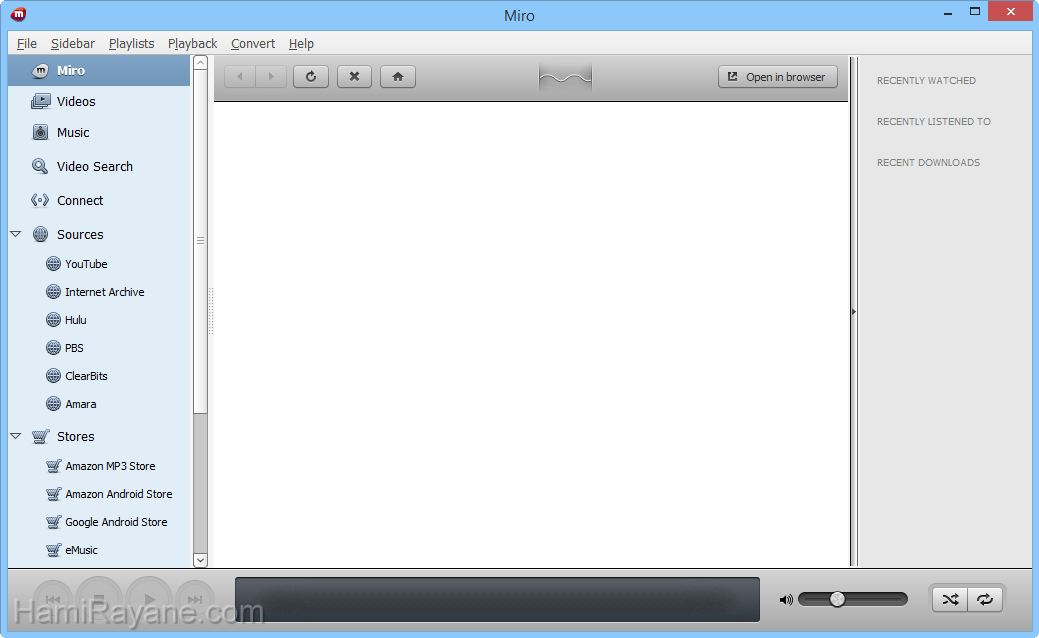Viewport: 1039px width, 638px height.
Task: Open the Internet Archive source
Action: click(105, 292)
